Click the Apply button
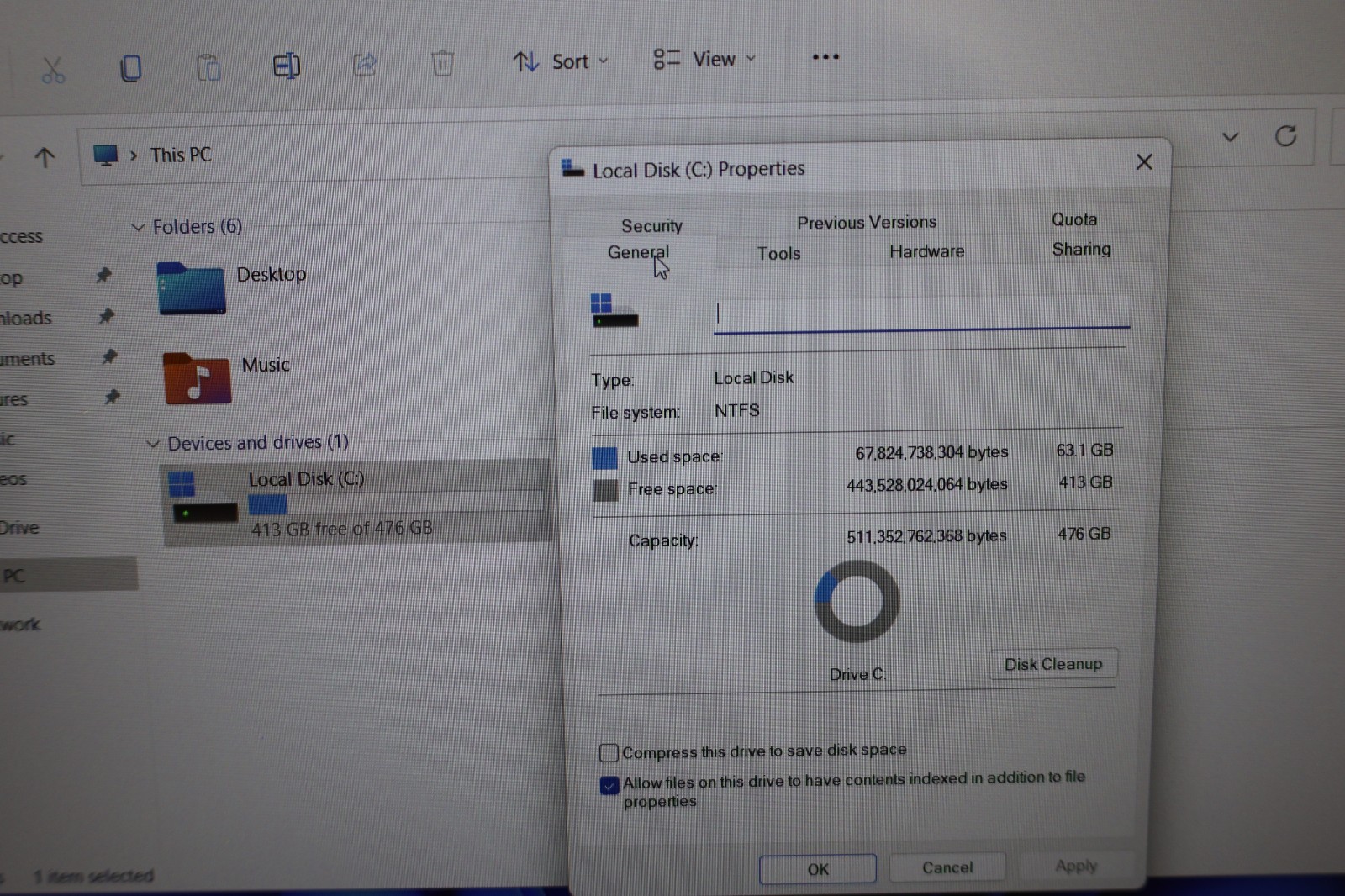This screenshot has width=1345, height=896. click(x=1076, y=865)
